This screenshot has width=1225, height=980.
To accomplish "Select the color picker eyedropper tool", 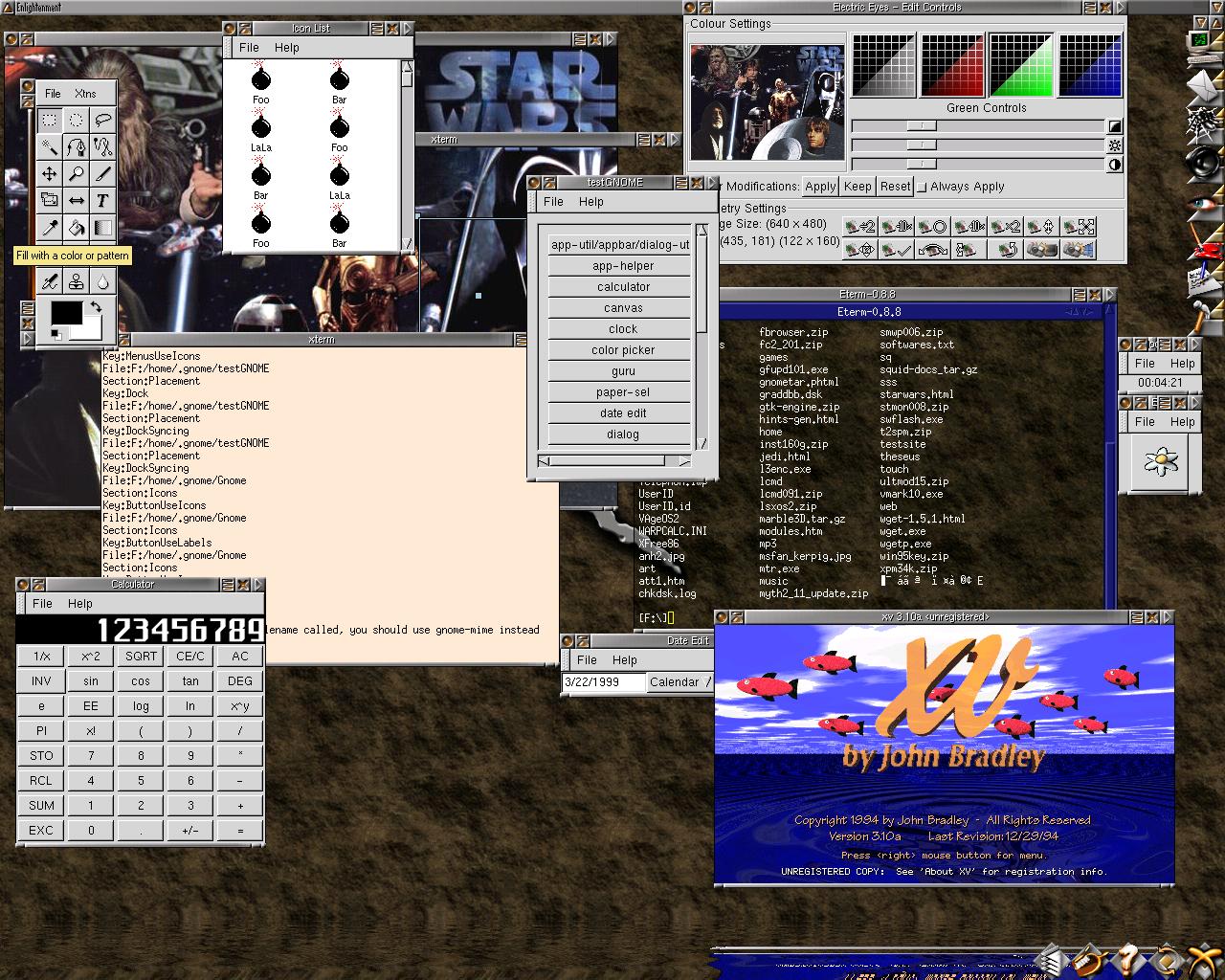I will pos(49,228).
